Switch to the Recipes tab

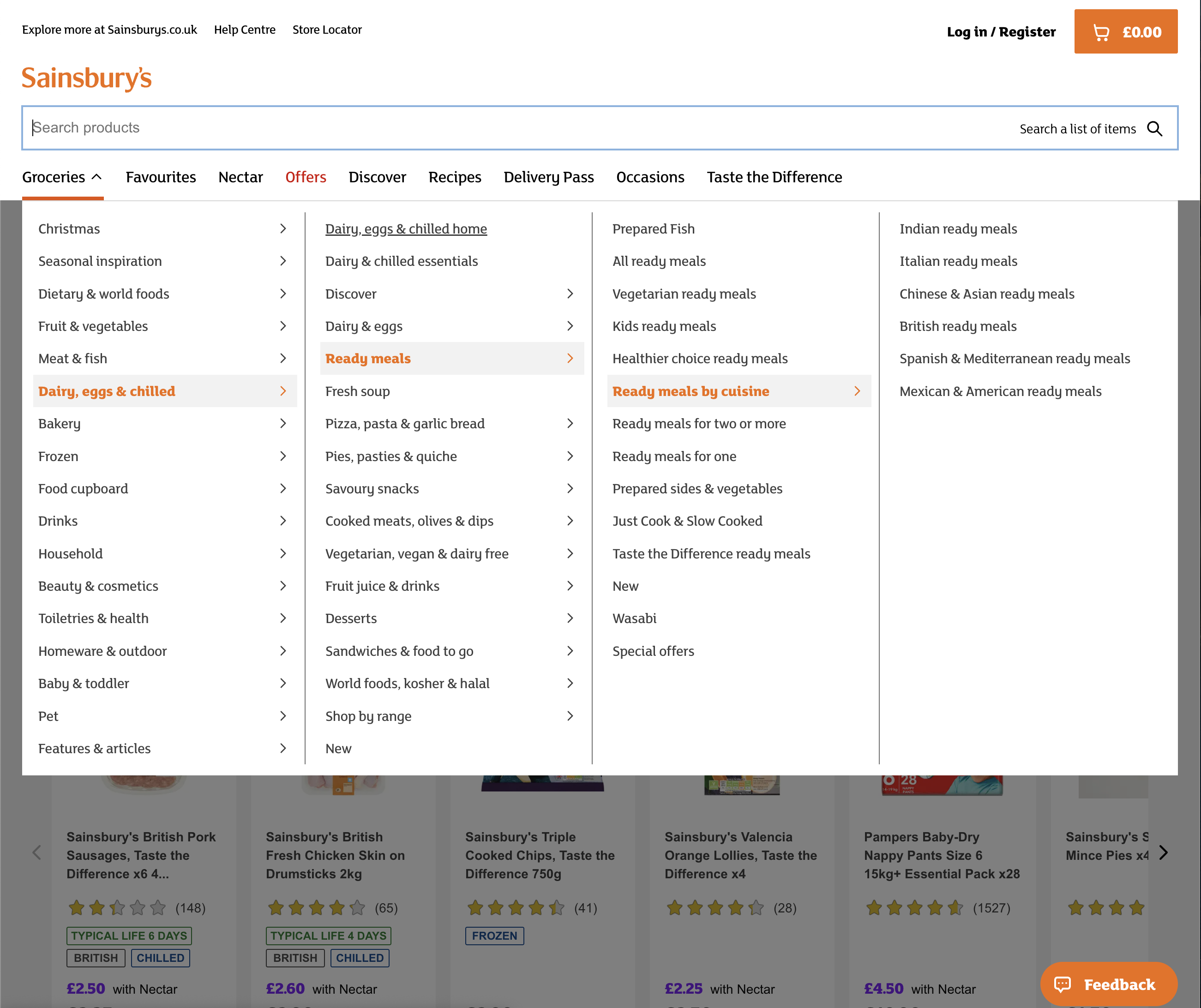pyautogui.click(x=455, y=177)
